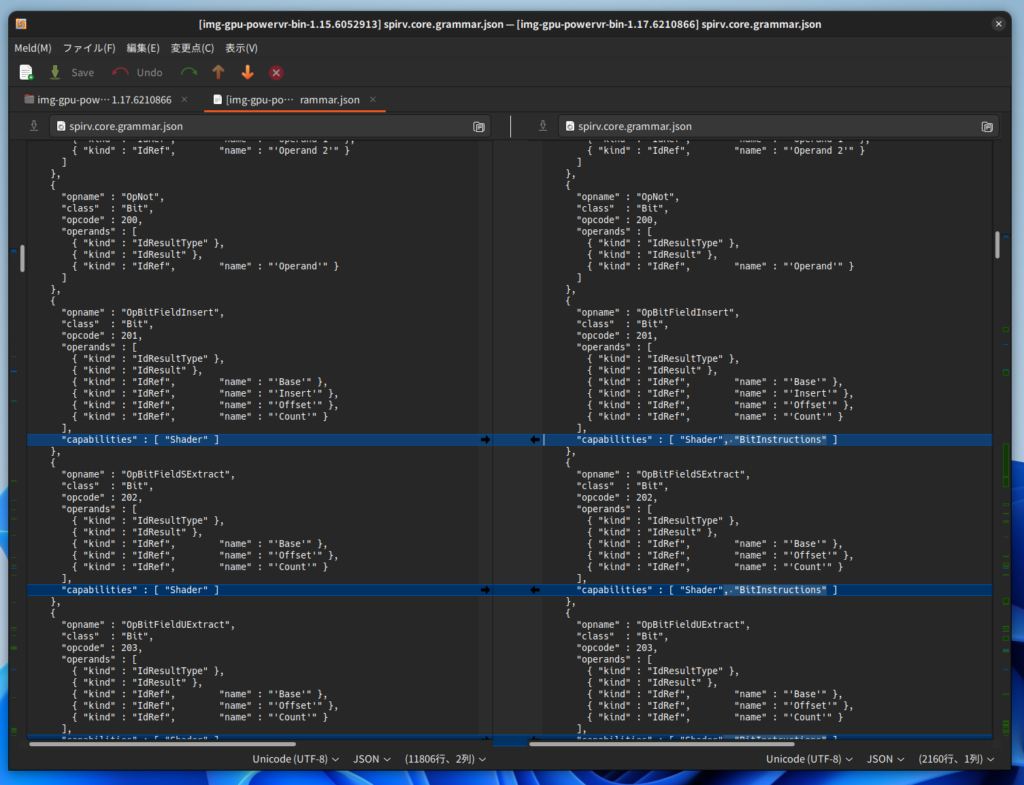Click the right pane save-file arrow icon

[543, 126]
